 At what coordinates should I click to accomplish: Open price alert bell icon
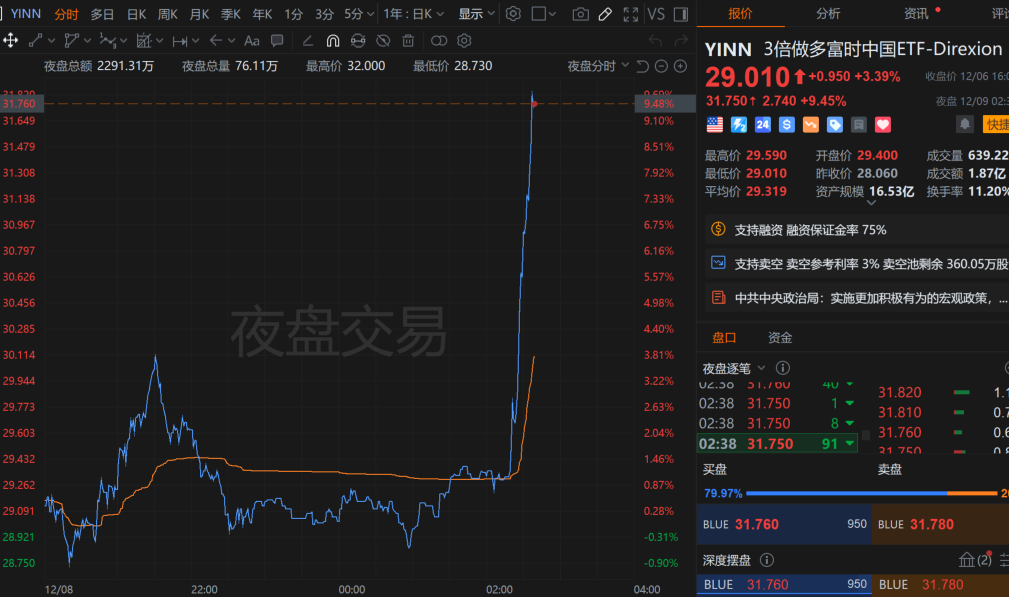[964, 124]
